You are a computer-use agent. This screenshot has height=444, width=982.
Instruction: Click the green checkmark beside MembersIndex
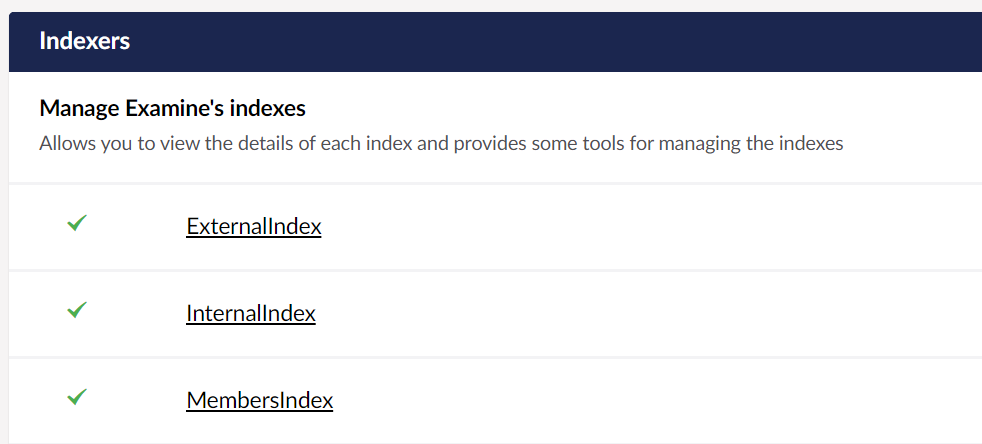[76, 397]
